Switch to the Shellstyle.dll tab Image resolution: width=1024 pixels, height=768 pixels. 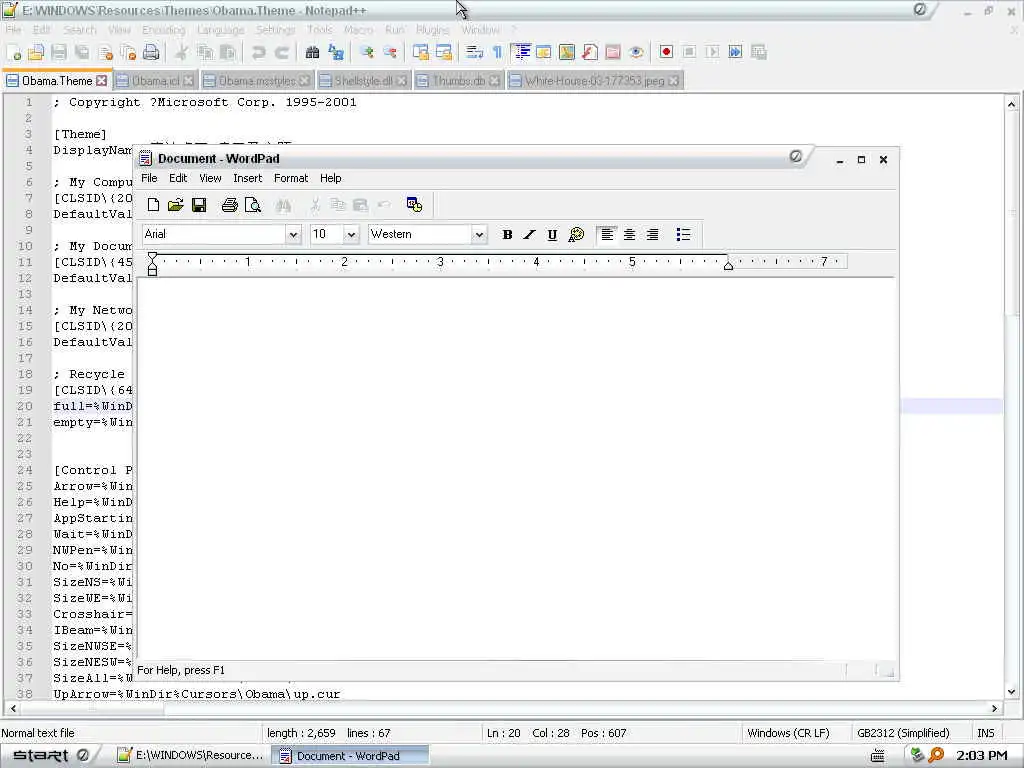click(x=363, y=81)
